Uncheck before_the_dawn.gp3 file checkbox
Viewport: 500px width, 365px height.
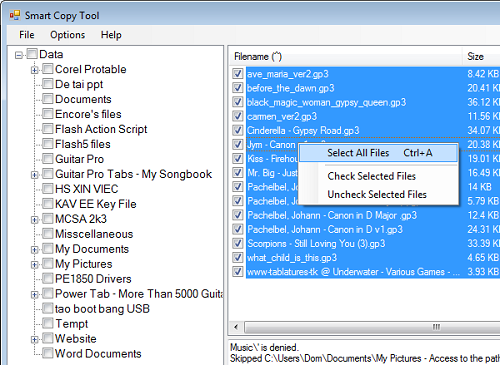[238, 88]
